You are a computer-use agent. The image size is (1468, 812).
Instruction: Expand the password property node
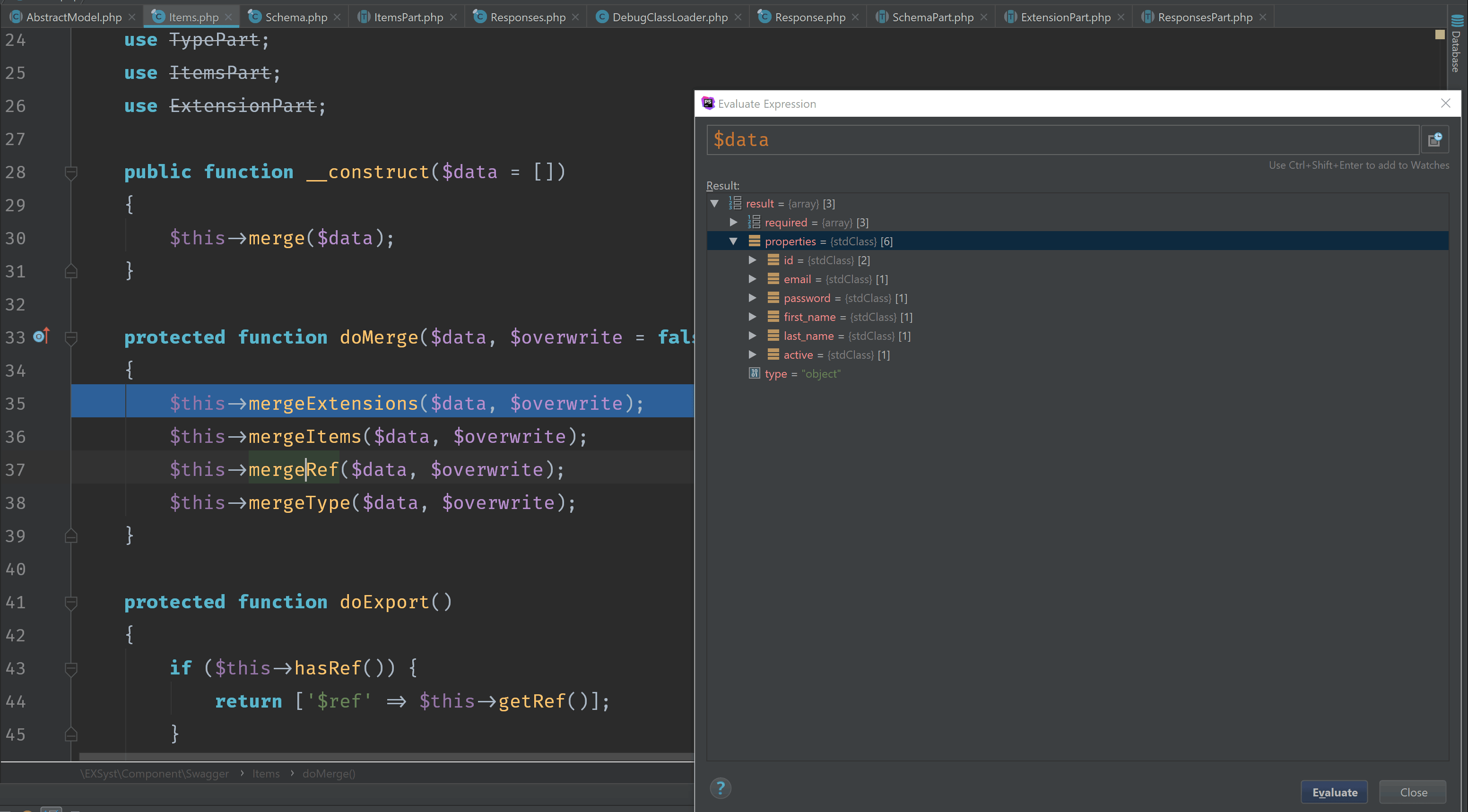(x=752, y=297)
